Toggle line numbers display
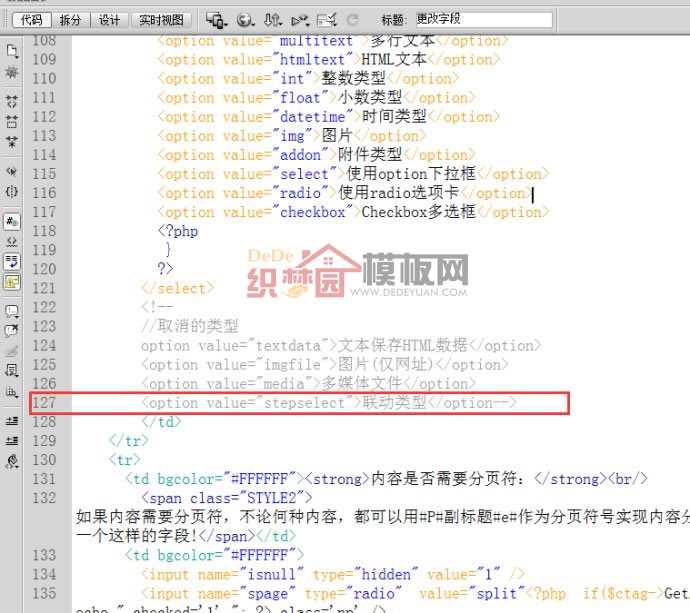This screenshot has height=613, width=690. (x=12, y=221)
